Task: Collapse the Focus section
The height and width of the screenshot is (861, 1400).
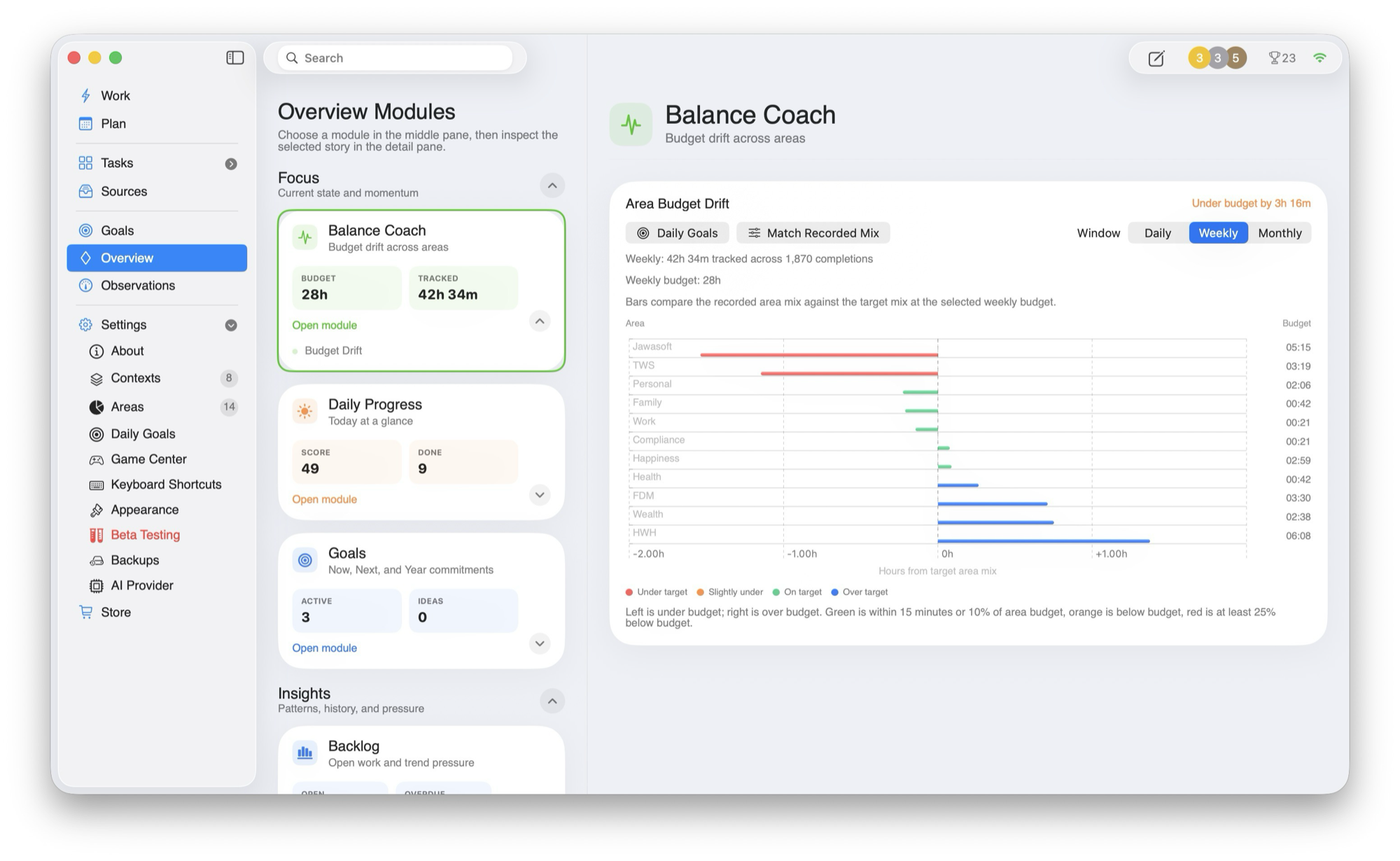Action: click(552, 185)
